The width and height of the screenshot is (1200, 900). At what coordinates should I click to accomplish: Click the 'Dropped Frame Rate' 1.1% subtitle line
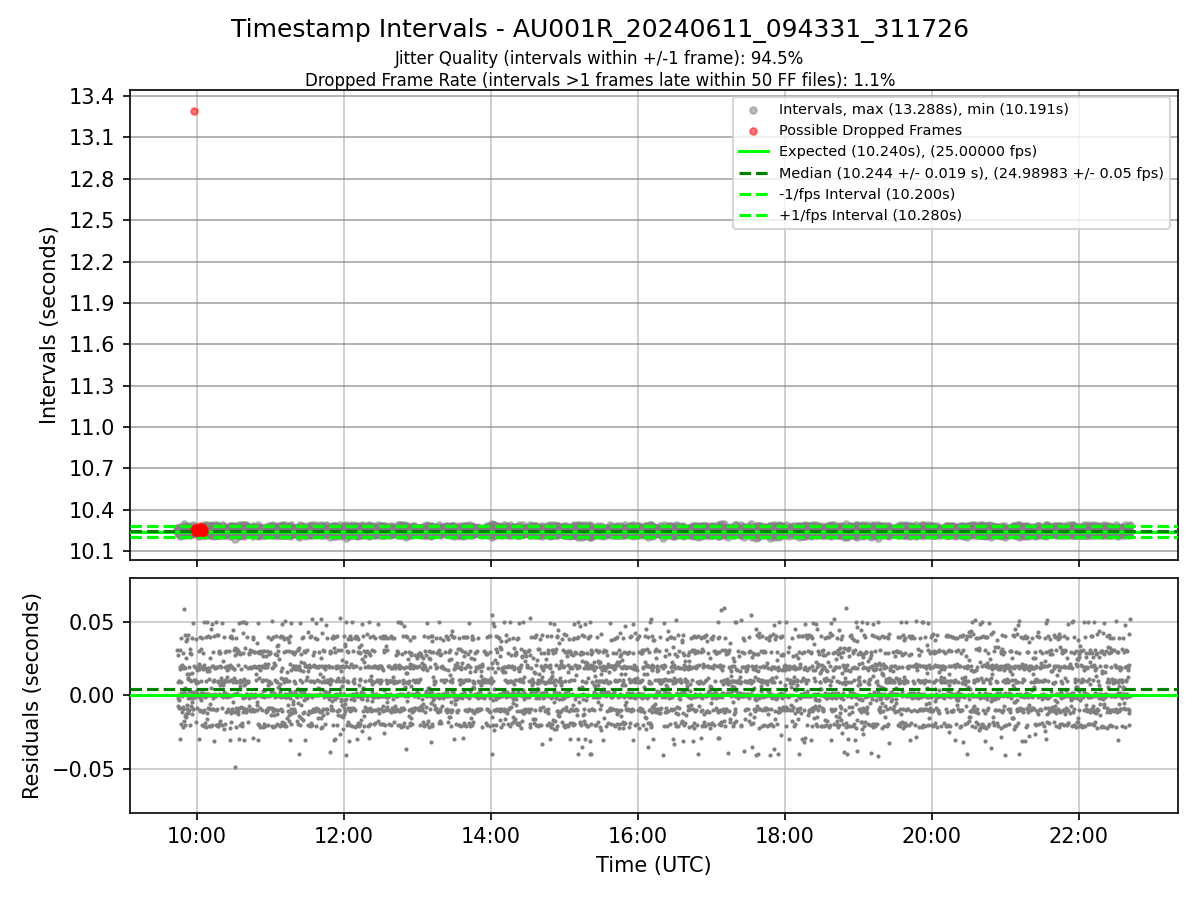(600, 79)
